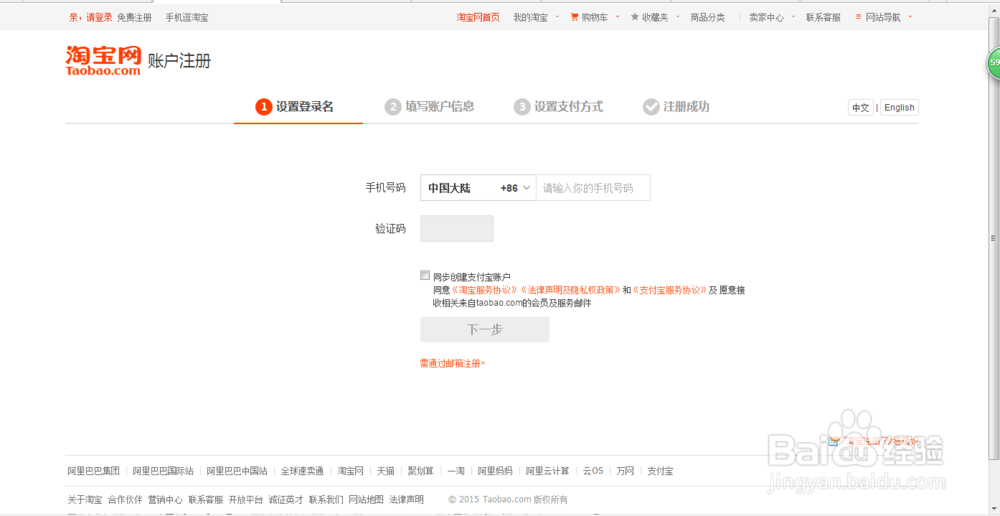
Task: Open the 全球速卖通 footer link
Action: point(302,471)
